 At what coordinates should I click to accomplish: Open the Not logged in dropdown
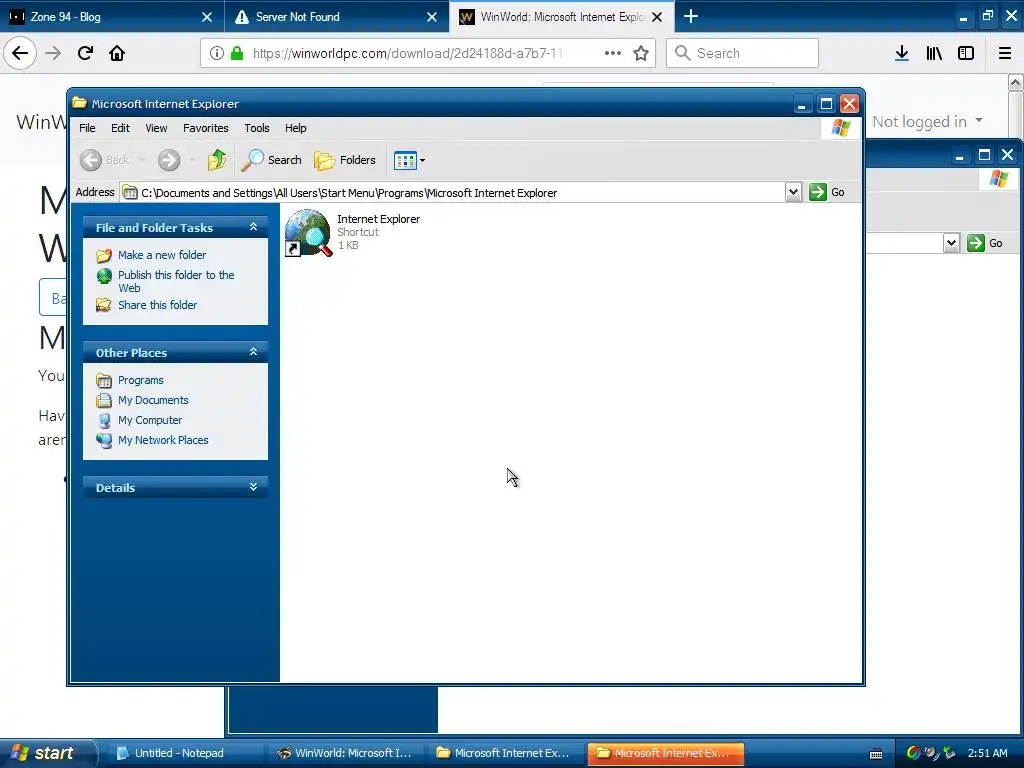coord(927,121)
